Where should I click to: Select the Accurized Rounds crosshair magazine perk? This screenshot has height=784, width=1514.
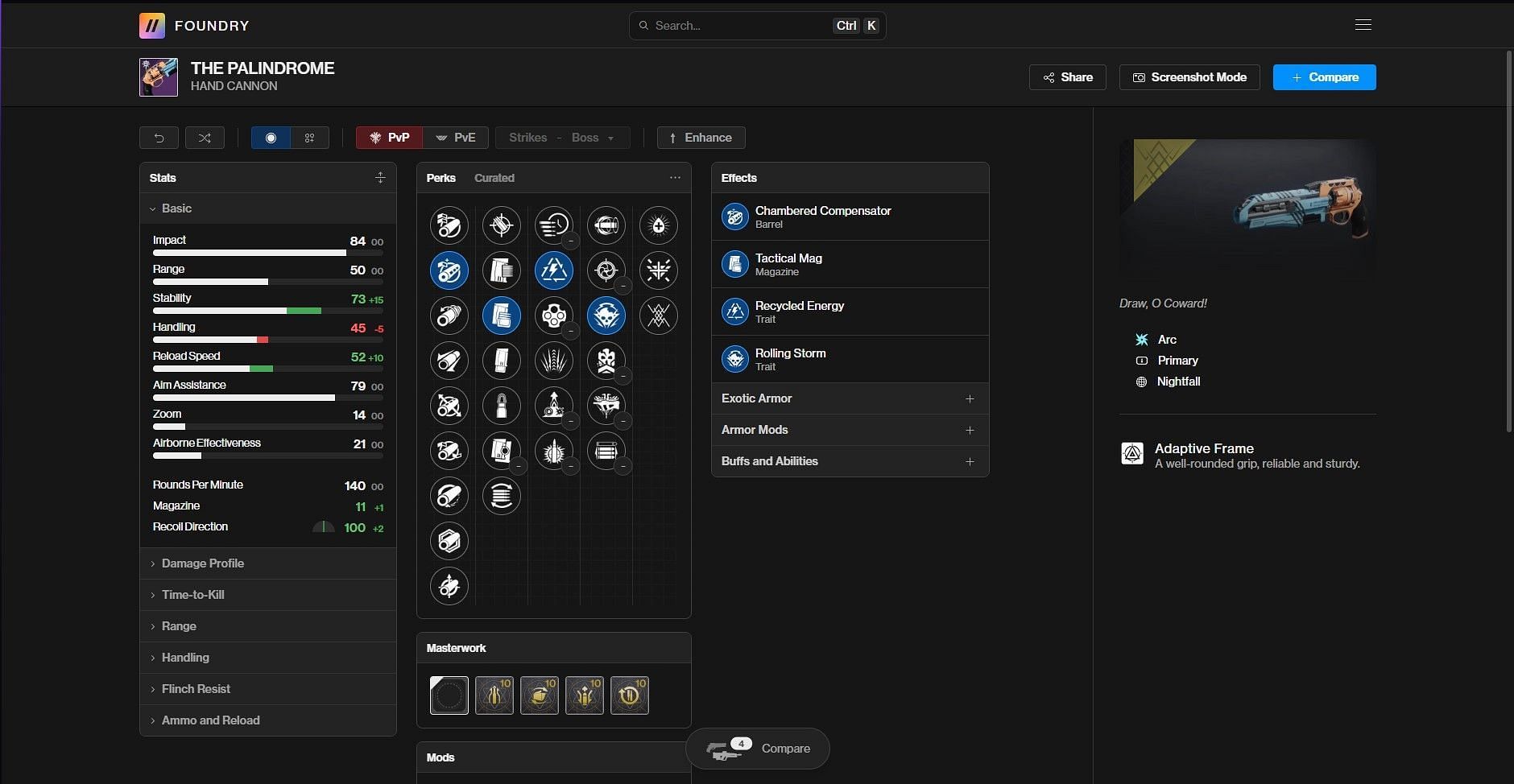pyautogui.click(x=501, y=225)
